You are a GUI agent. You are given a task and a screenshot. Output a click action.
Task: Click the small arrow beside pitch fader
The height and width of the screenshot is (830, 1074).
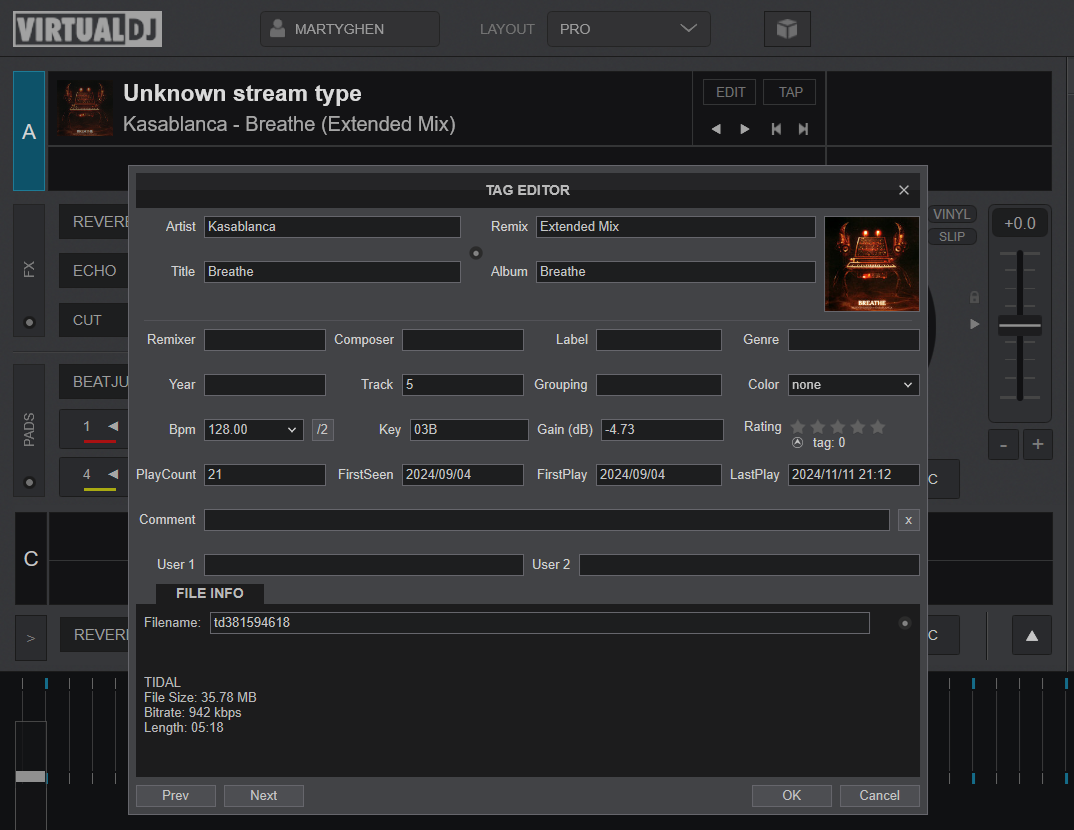[975, 325]
